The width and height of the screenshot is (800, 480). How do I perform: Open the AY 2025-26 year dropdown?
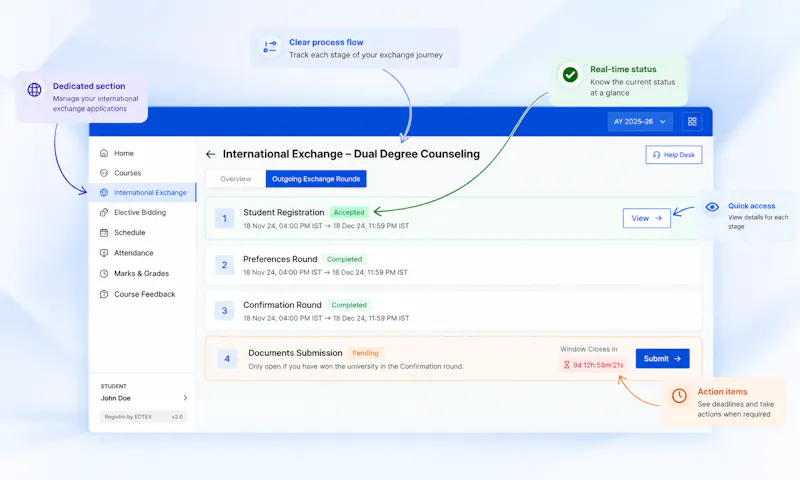(x=640, y=121)
